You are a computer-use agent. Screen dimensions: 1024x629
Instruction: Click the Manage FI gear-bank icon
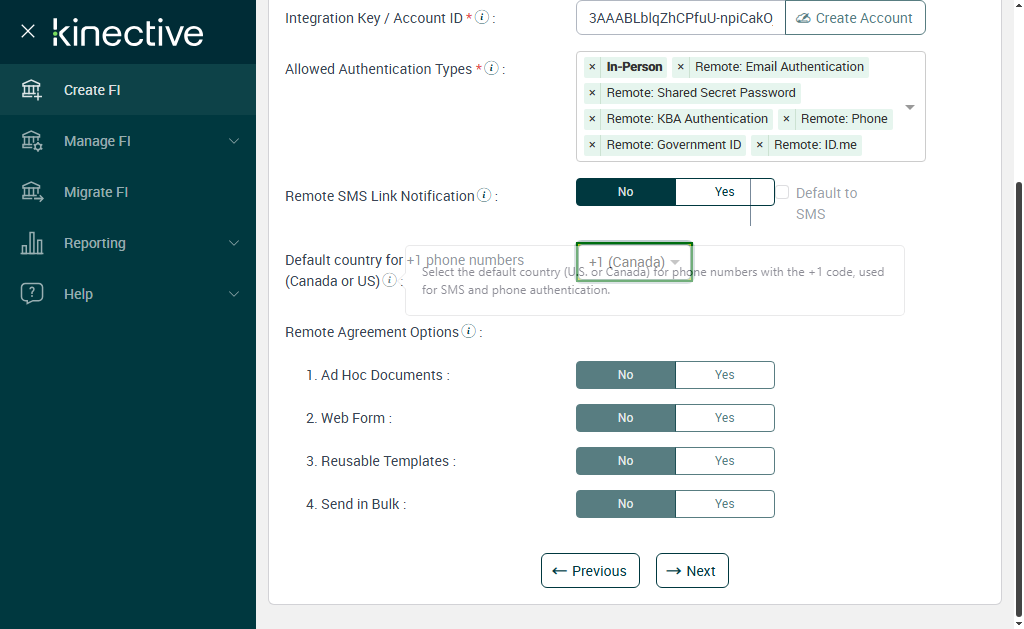tap(32, 141)
